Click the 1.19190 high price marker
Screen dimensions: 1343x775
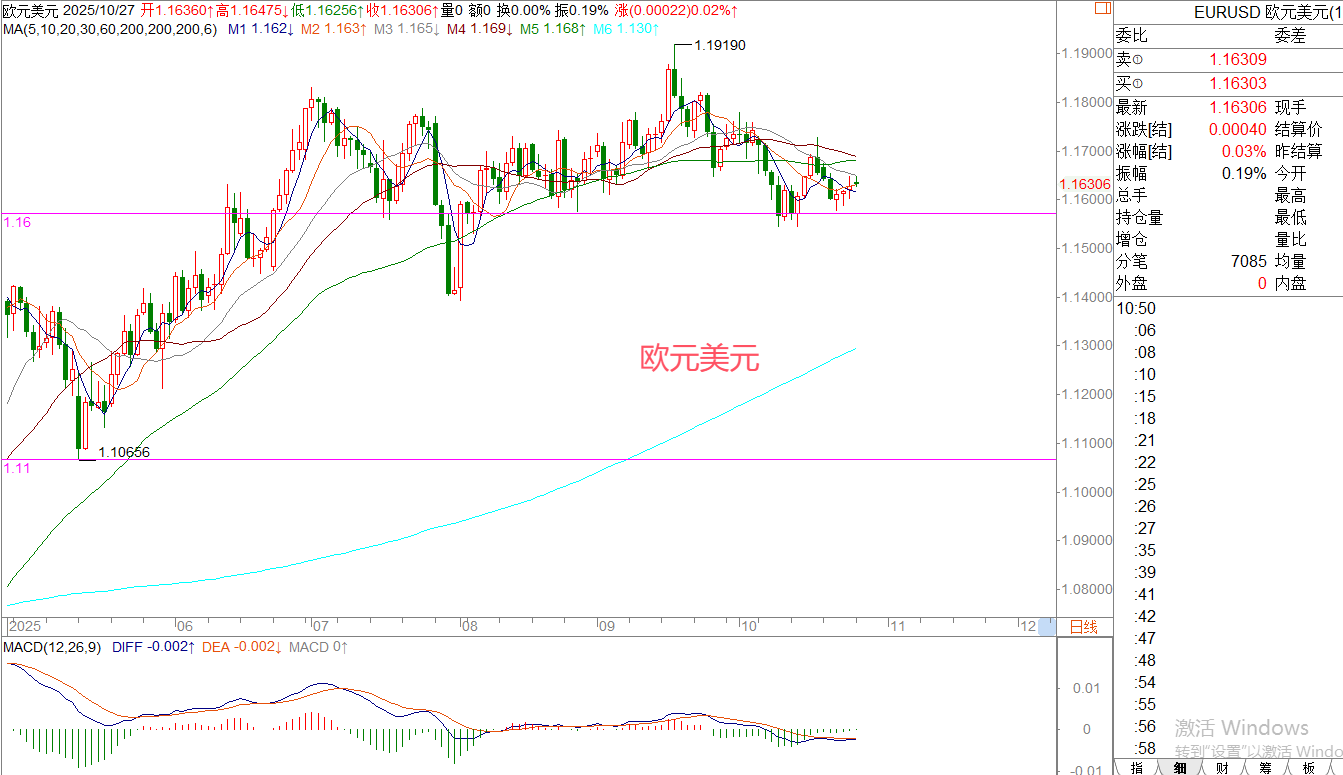tap(718, 46)
